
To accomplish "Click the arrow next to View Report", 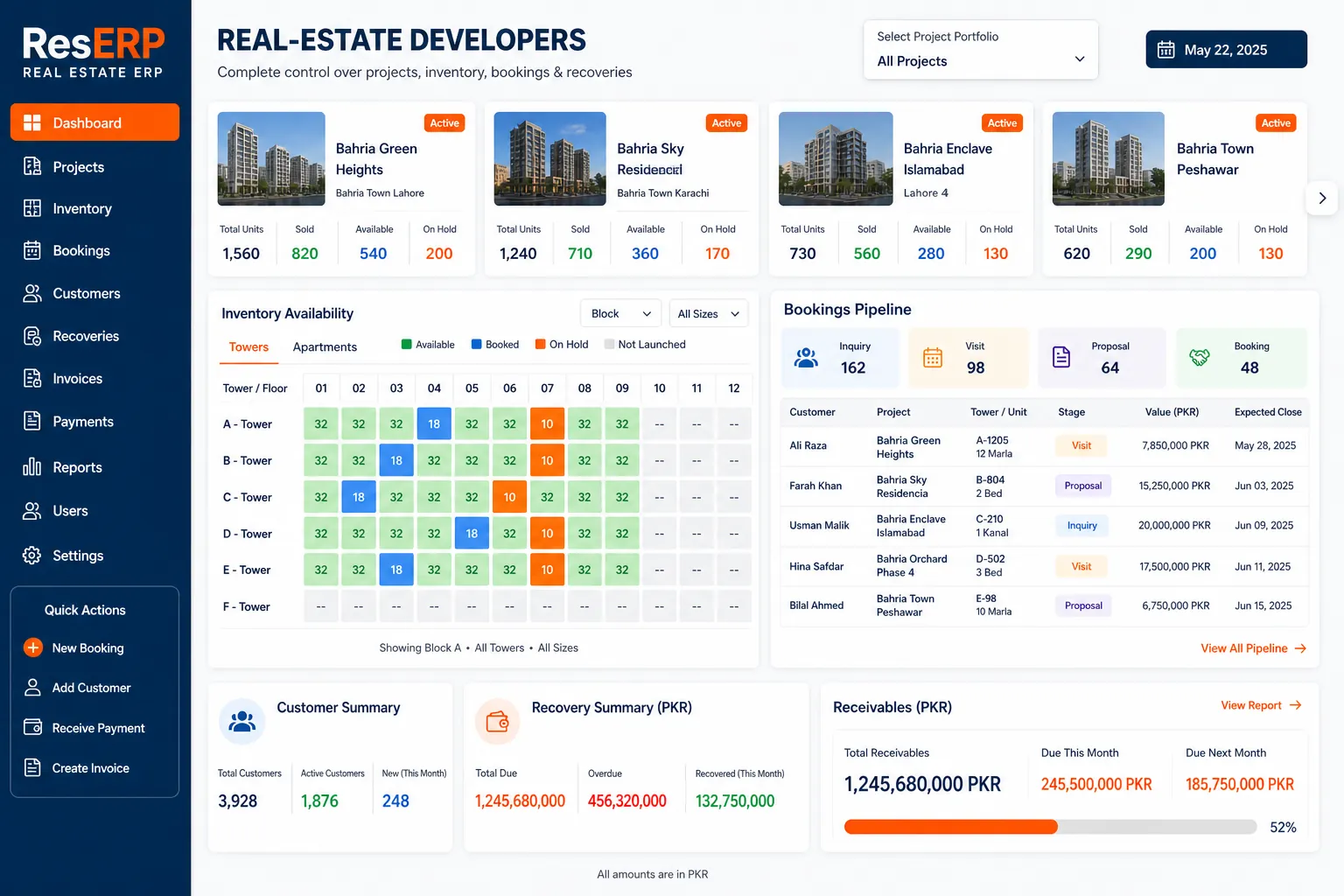I will 1296,705.
